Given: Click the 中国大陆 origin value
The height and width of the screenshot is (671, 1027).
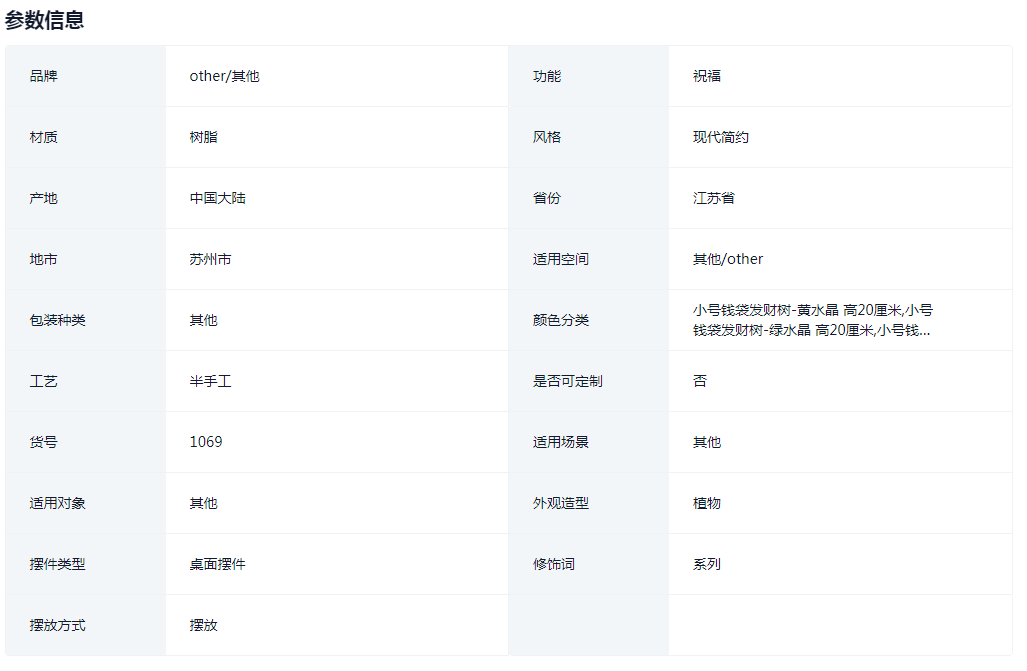Looking at the screenshot, I should coord(219,197).
